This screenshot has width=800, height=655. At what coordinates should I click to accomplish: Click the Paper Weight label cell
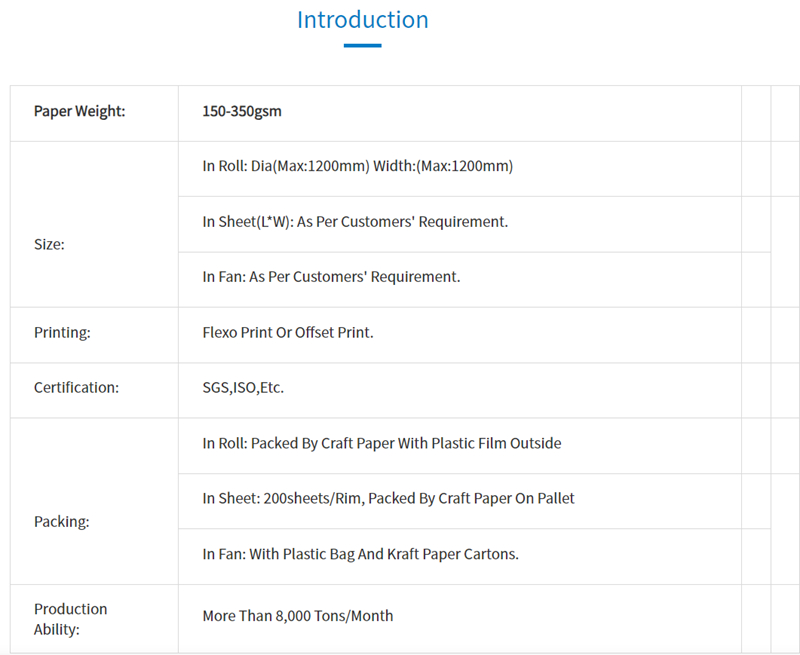pos(80,111)
